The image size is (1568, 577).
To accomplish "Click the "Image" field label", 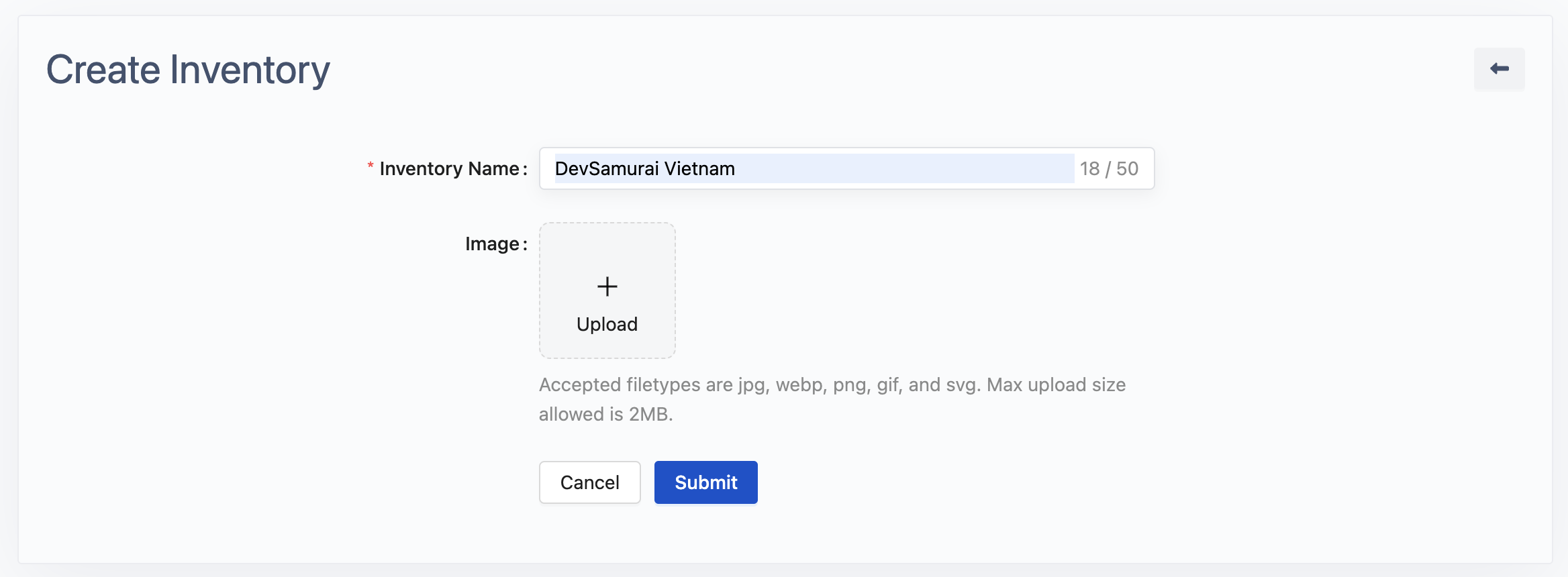I will coord(492,244).
